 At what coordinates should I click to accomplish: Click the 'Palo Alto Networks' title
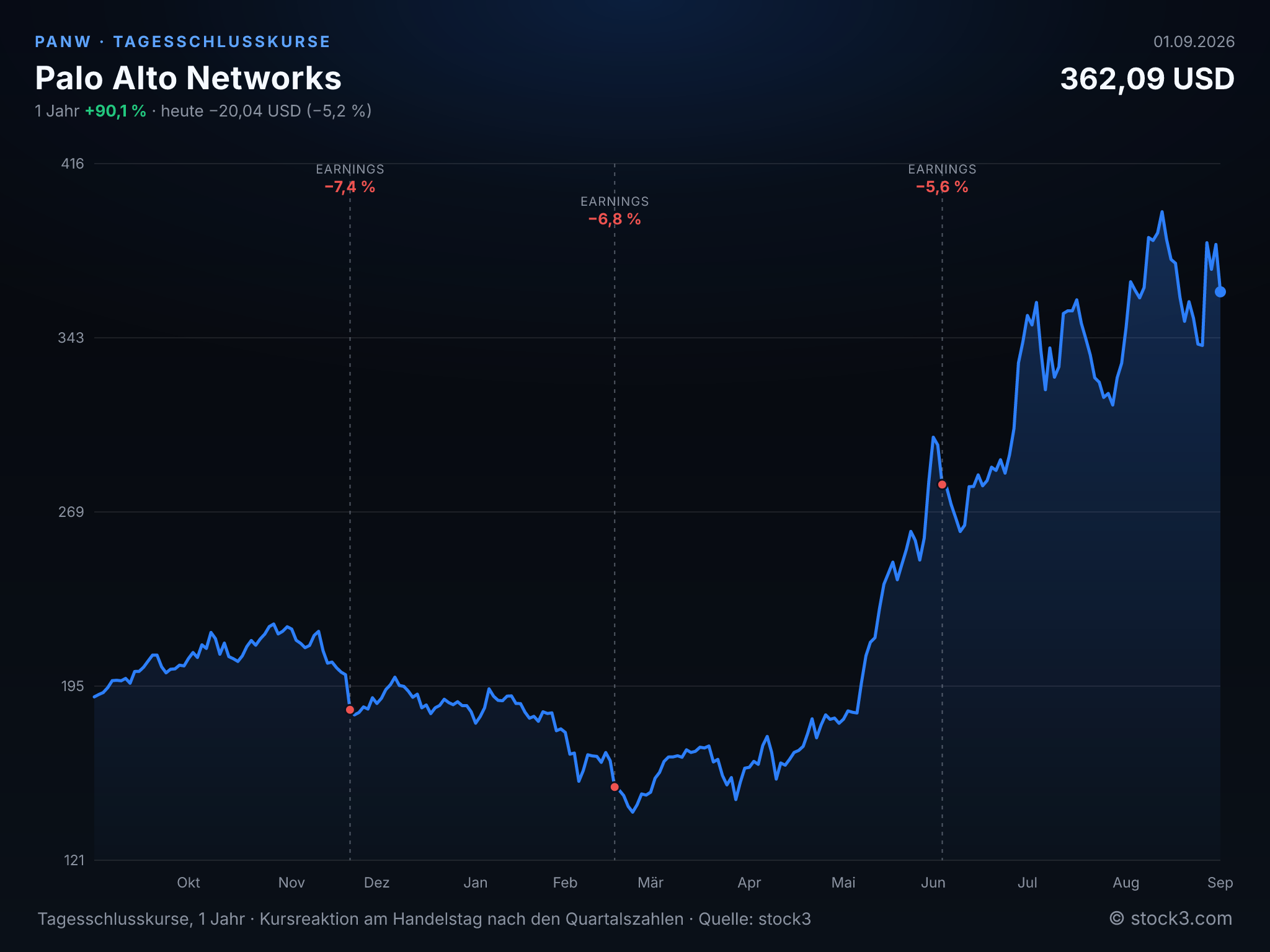[x=189, y=78]
